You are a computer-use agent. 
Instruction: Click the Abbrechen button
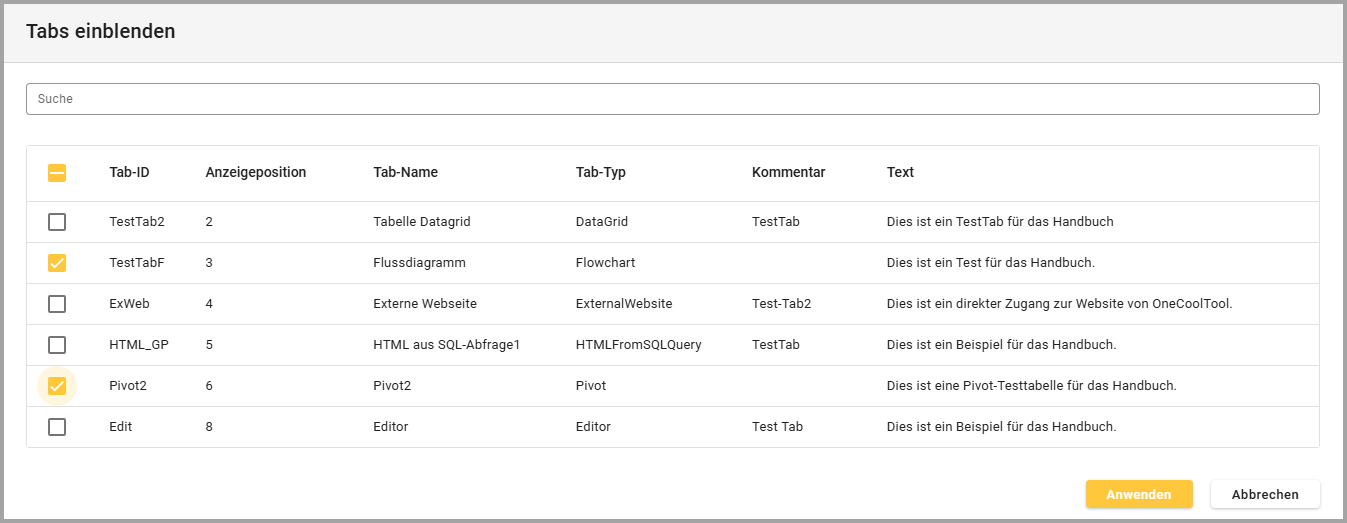tap(1265, 494)
